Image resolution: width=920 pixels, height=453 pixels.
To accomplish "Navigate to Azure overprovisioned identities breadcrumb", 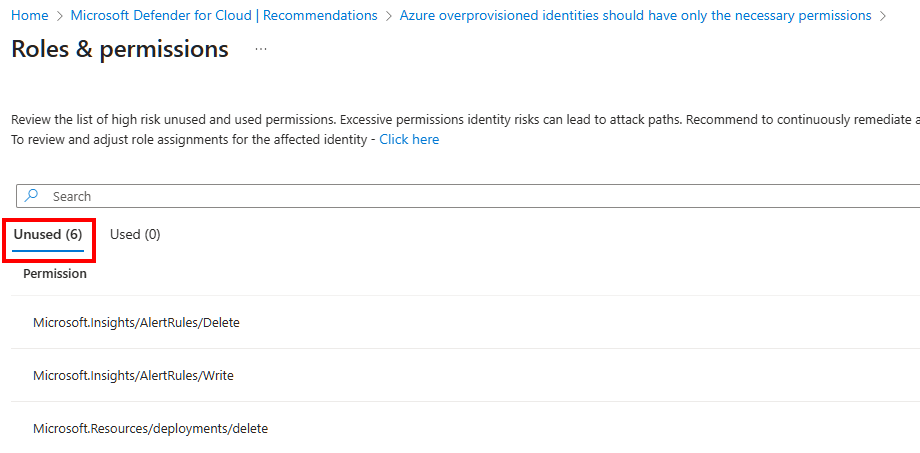I will (x=635, y=16).
